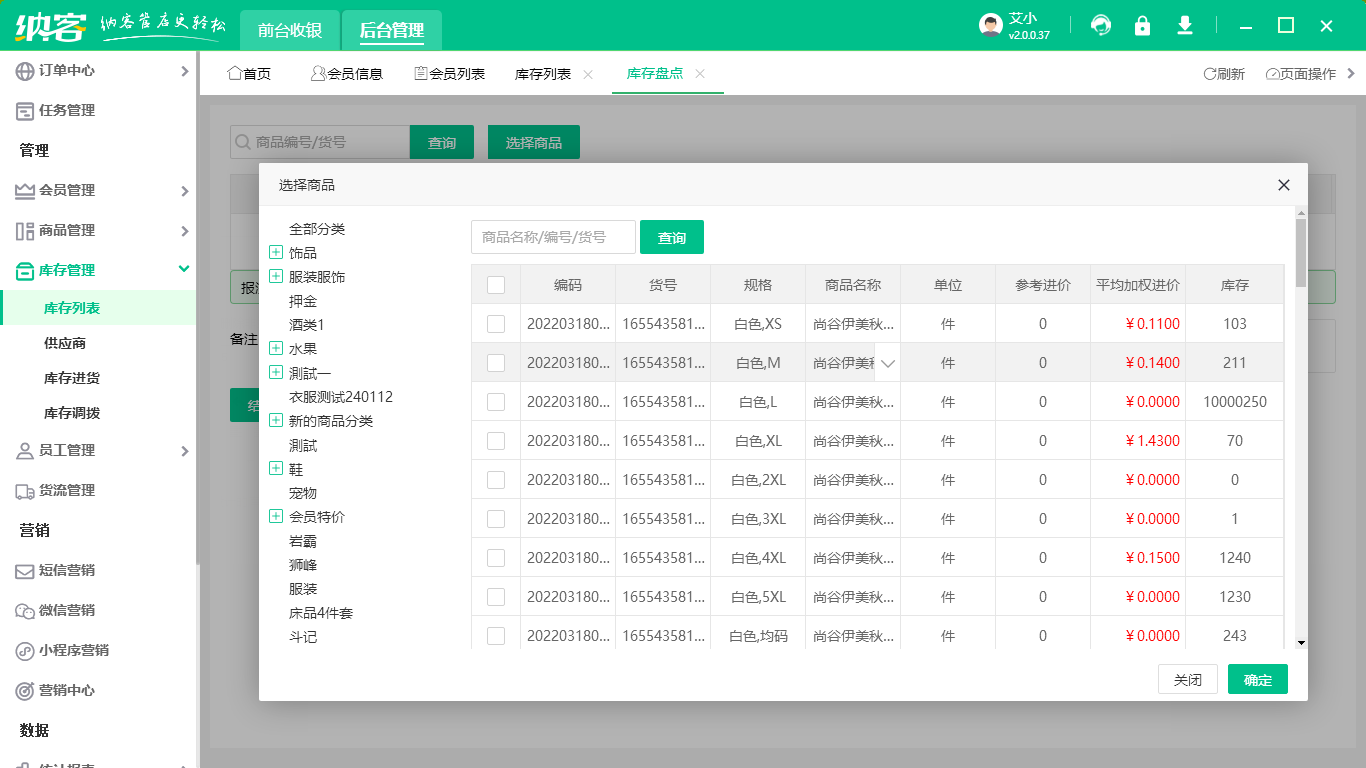The height and width of the screenshot is (768, 1366).
Task: Click the 微信营销 WeChat marketing icon
Action: [x=22, y=610]
